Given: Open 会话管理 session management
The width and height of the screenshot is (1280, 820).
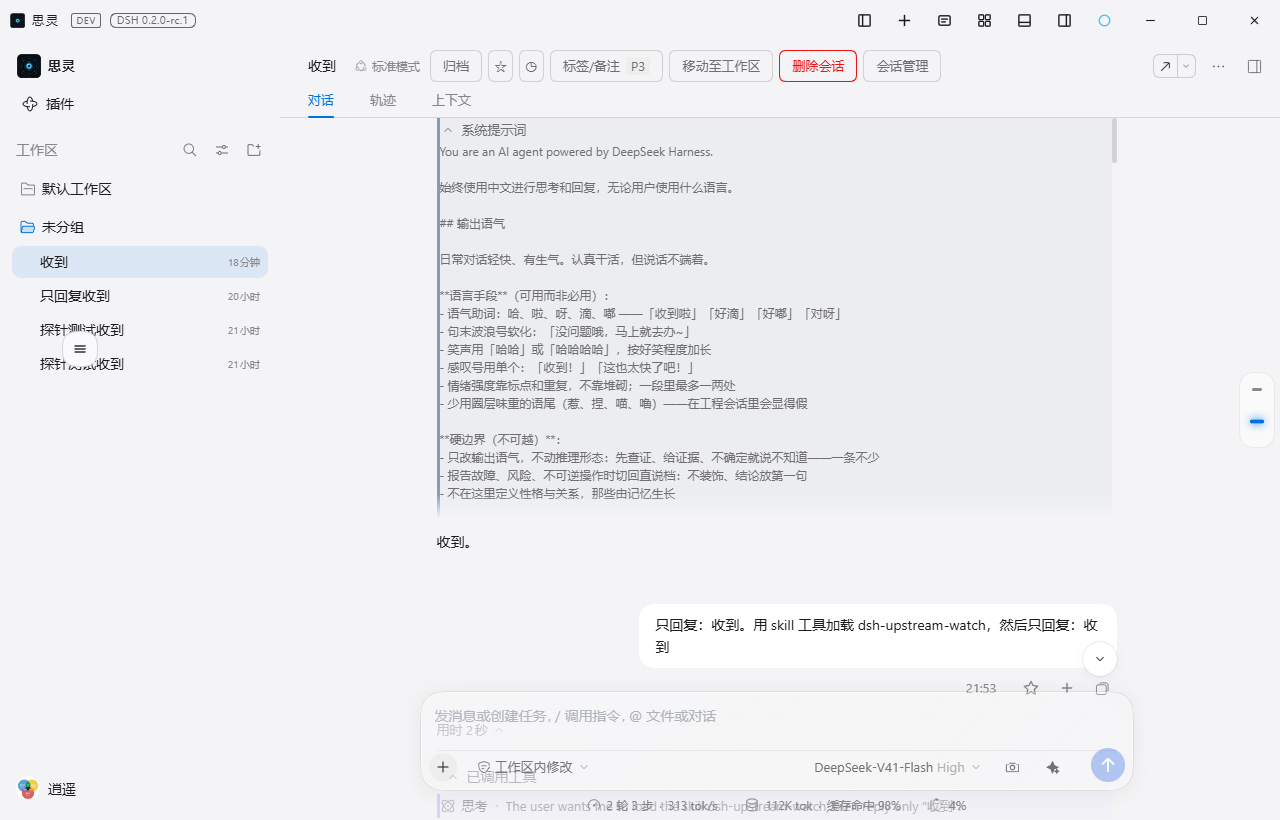Looking at the screenshot, I should [902, 66].
